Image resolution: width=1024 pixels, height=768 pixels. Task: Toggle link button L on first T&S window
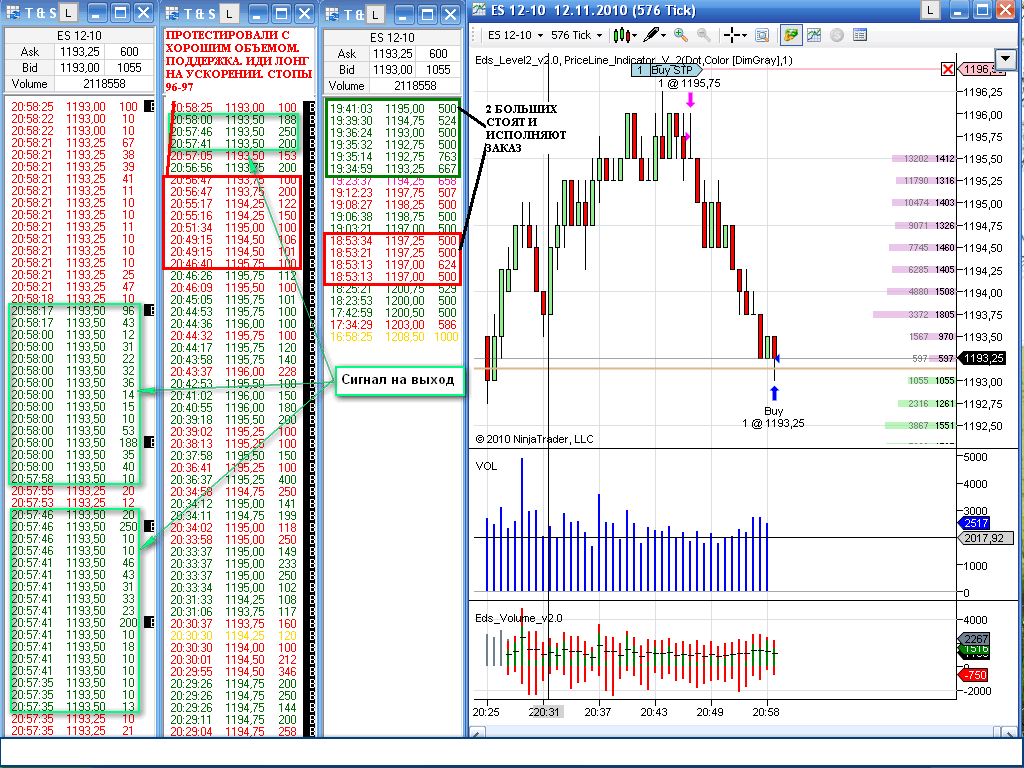[66, 13]
